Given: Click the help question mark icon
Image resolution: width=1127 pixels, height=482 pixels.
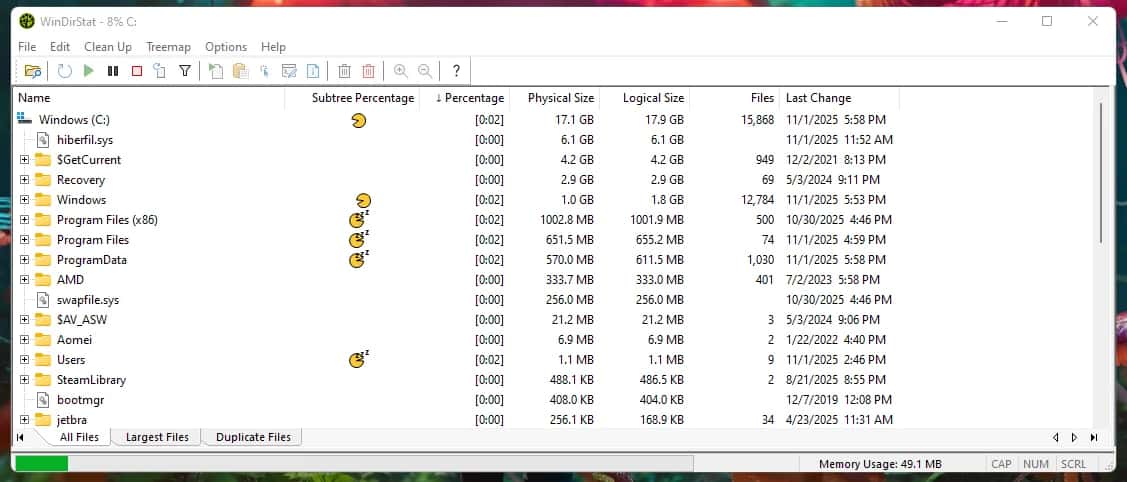Looking at the screenshot, I should click(x=456, y=71).
